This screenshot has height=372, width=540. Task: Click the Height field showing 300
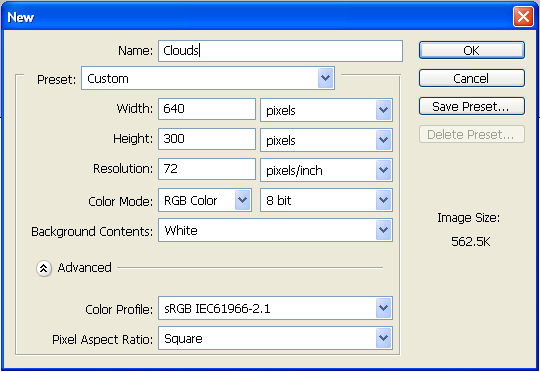coord(207,139)
